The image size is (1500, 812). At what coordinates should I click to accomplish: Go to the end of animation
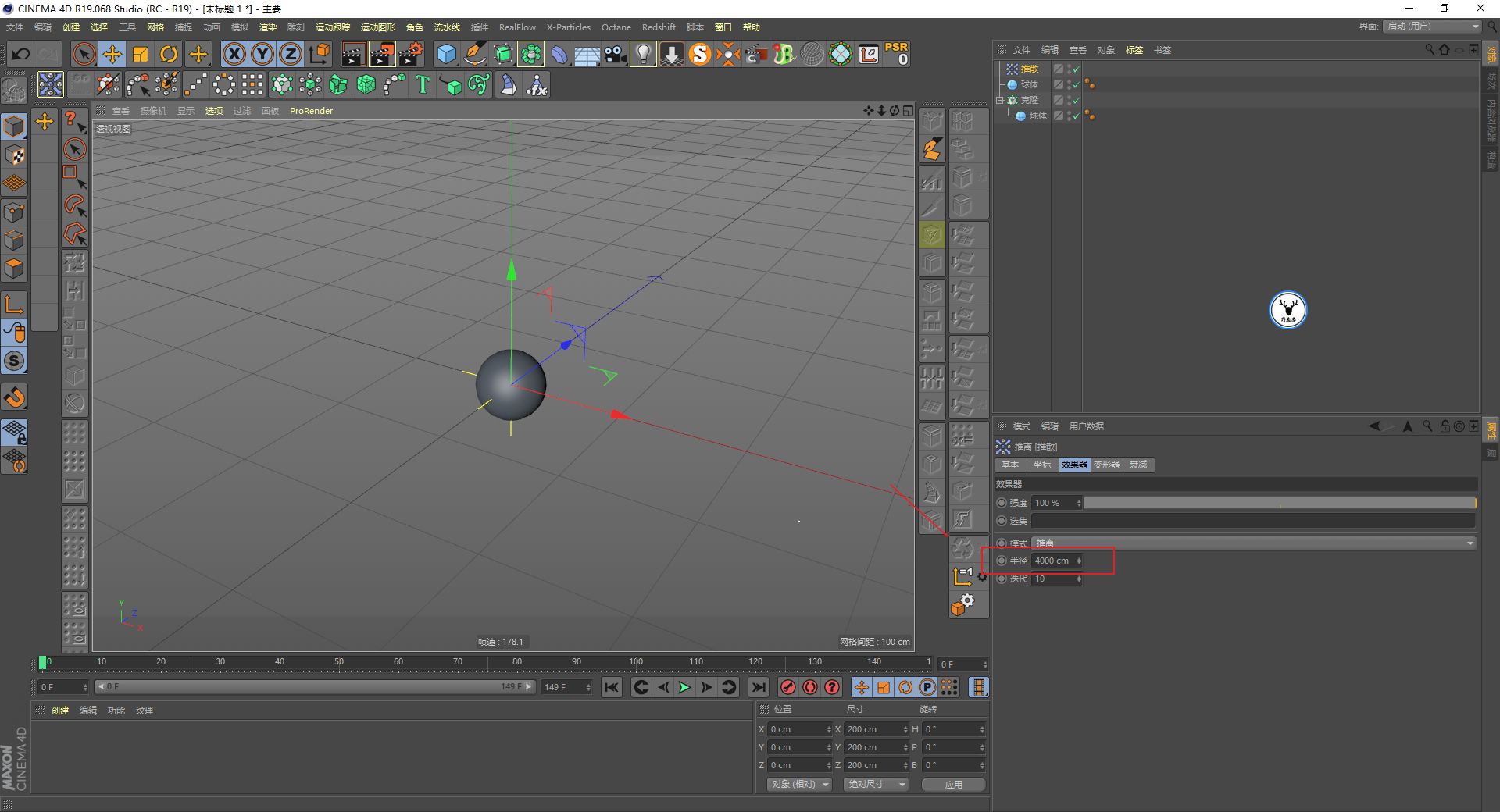click(x=758, y=687)
